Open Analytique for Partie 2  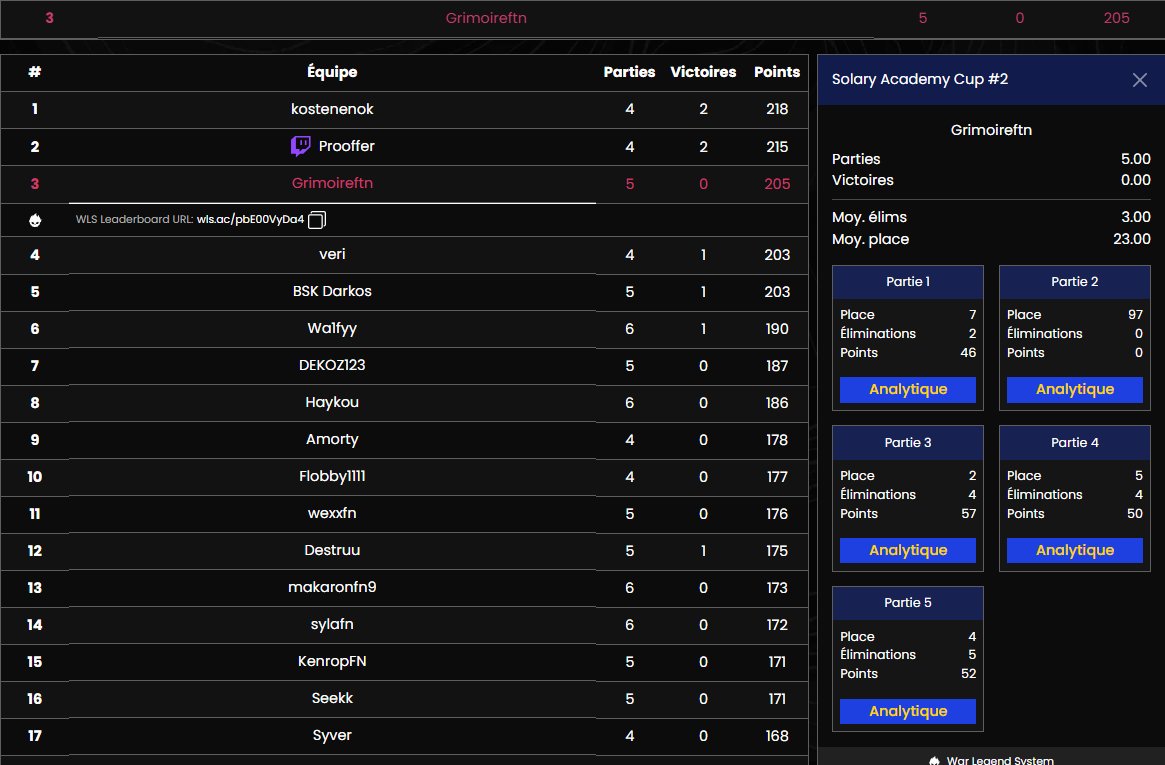click(1074, 389)
